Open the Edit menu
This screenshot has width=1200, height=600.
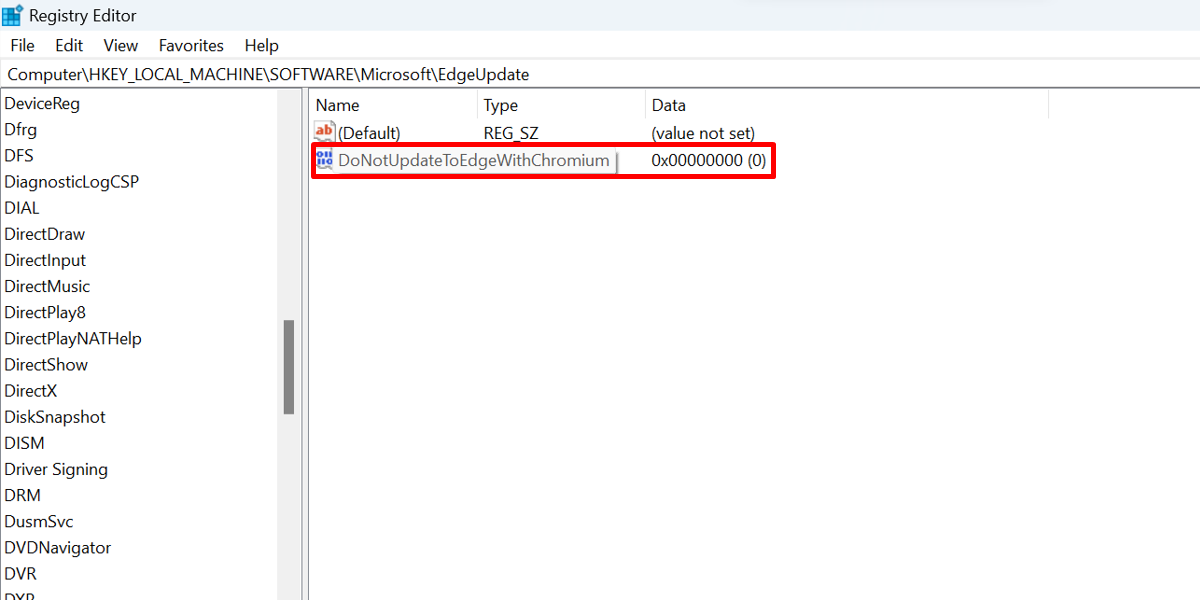[68, 45]
